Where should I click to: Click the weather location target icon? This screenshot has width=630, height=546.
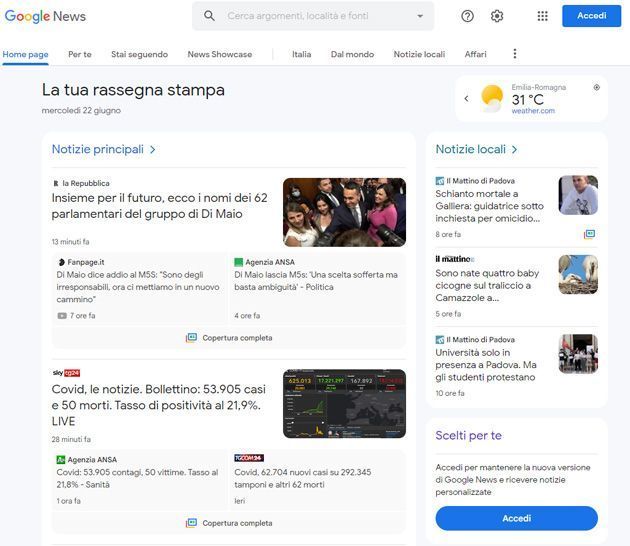point(596,88)
